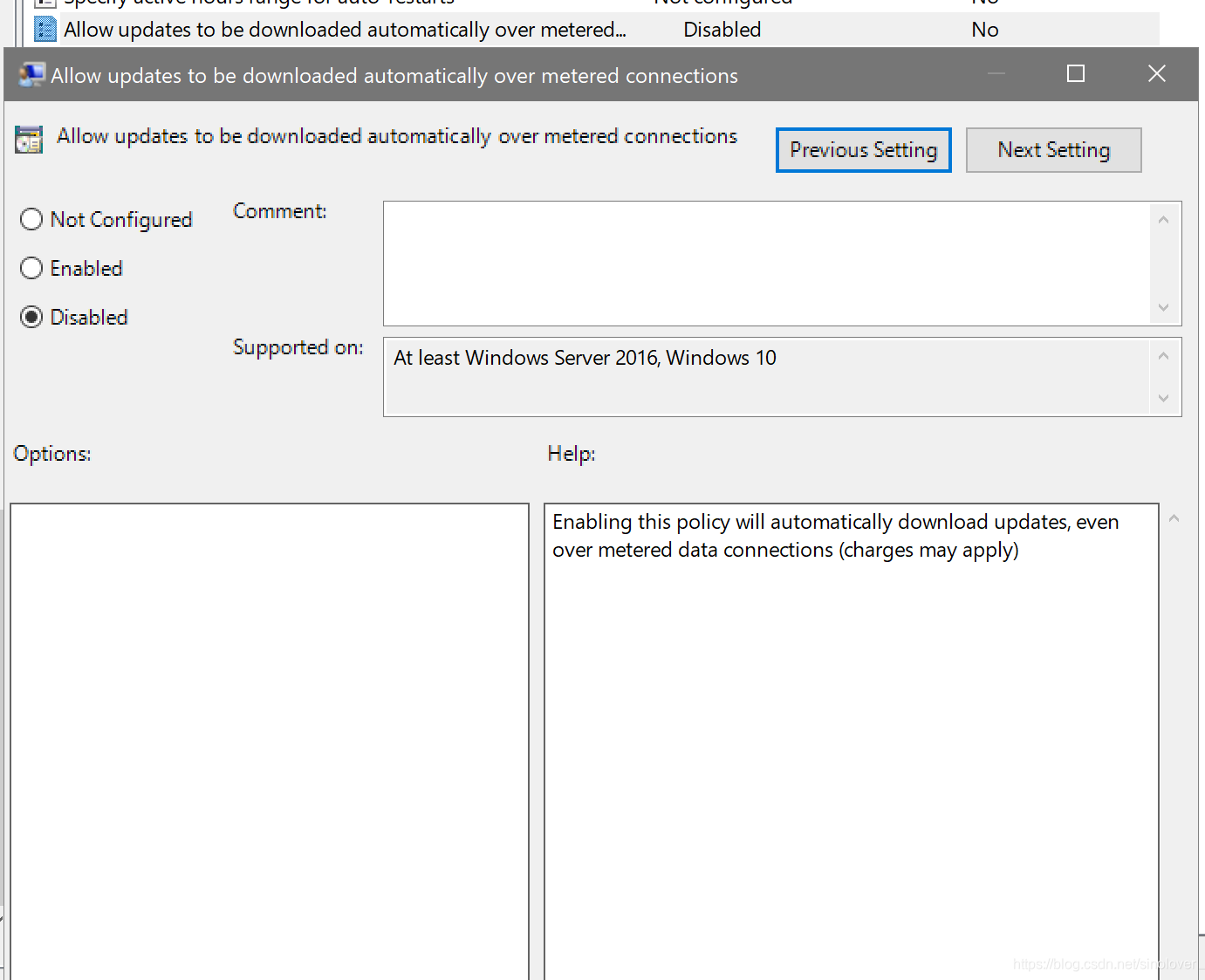Screen dimensions: 1205x980
Task: Select the 'Allow updates to be downloaded' row in background list
Action: tap(596, 30)
